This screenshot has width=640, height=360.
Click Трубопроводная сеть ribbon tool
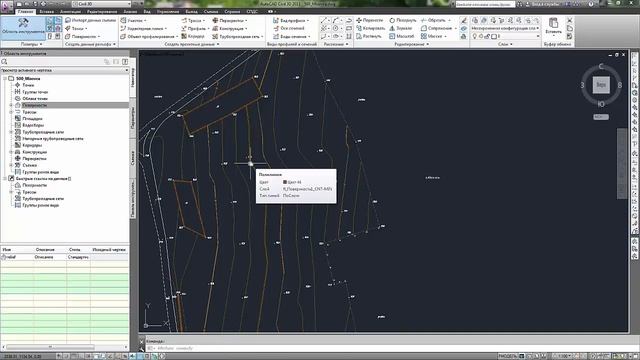pos(238,36)
